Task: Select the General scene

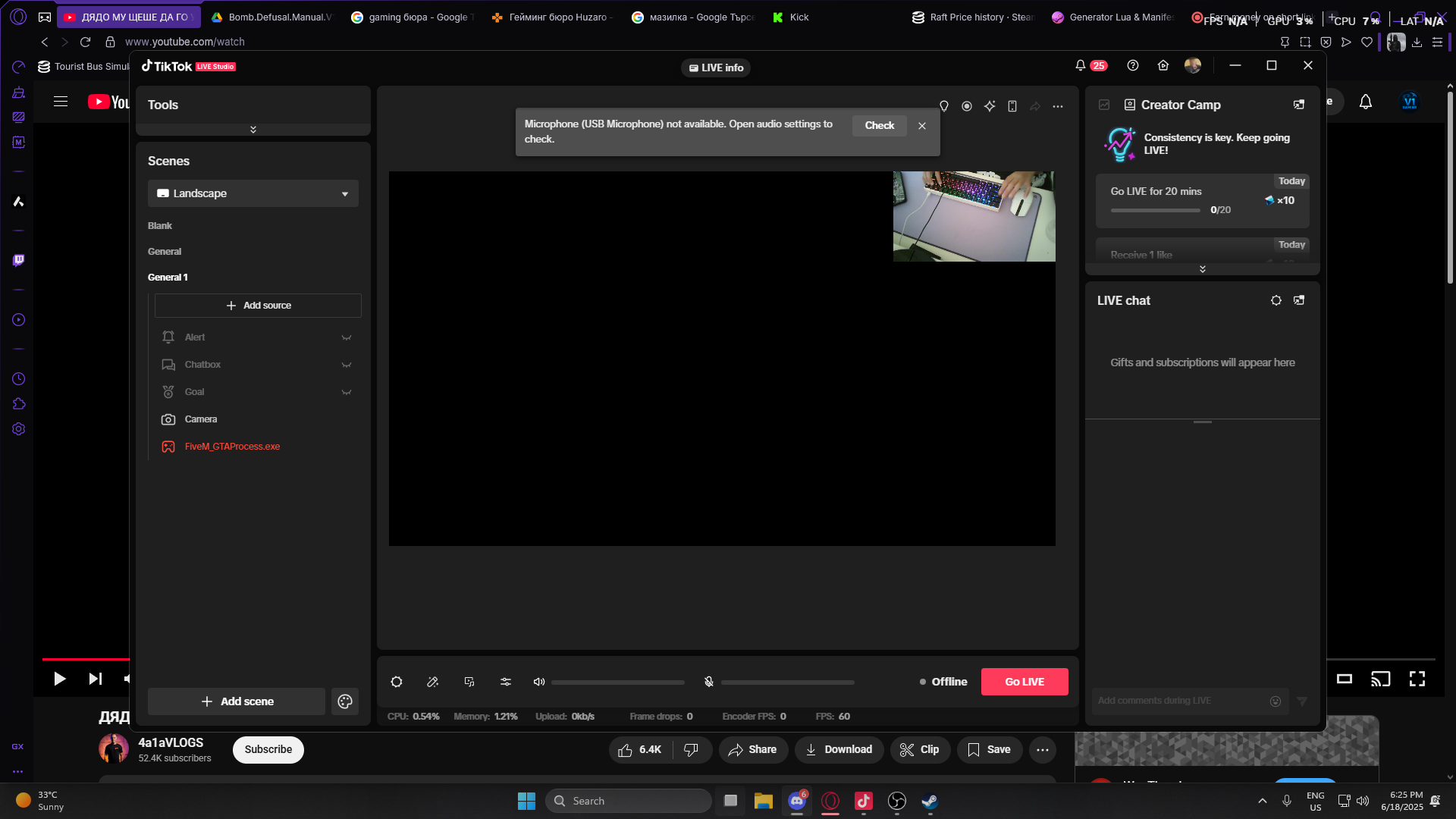Action: point(165,252)
